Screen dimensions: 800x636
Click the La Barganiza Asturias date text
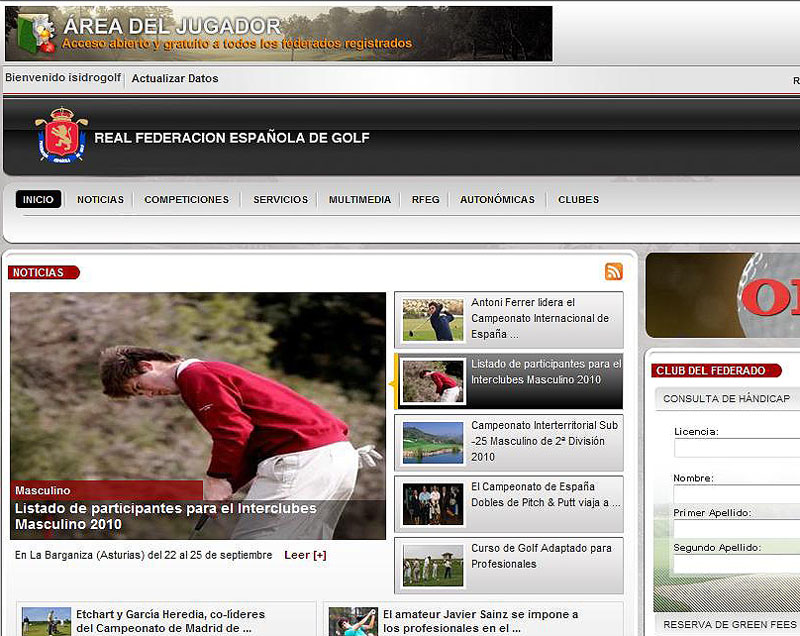pos(143,555)
